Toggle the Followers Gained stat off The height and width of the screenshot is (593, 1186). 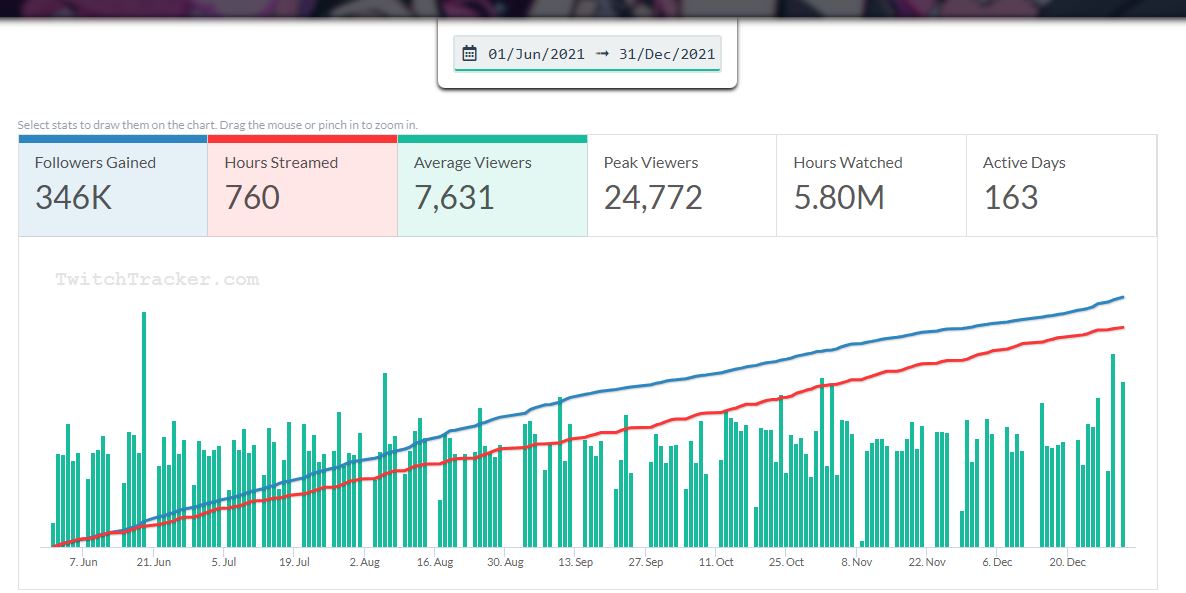[x=113, y=185]
